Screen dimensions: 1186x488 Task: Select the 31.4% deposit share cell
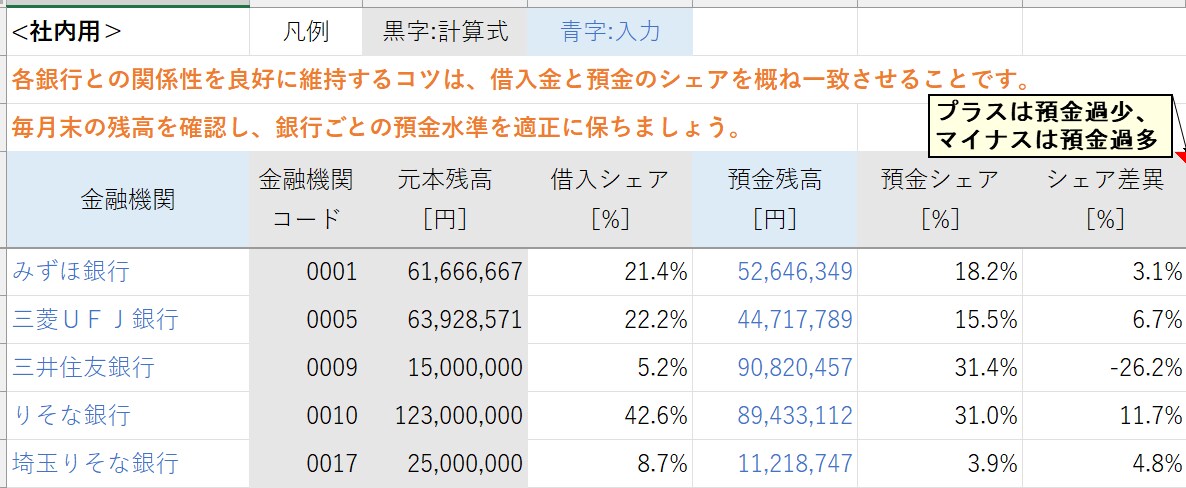click(x=939, y=368)
